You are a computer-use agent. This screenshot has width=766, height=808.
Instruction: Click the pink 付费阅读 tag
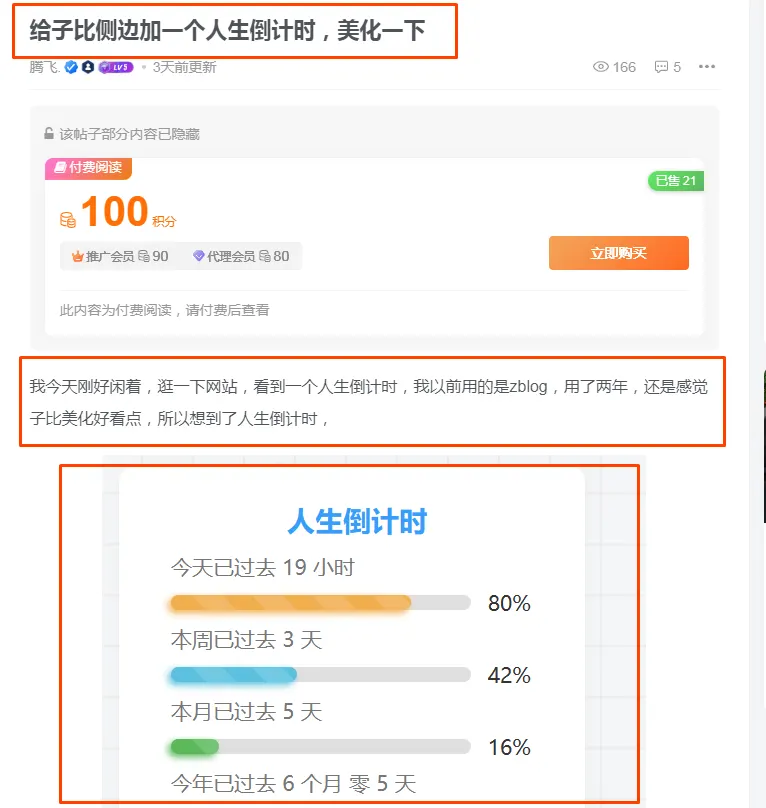88,169
